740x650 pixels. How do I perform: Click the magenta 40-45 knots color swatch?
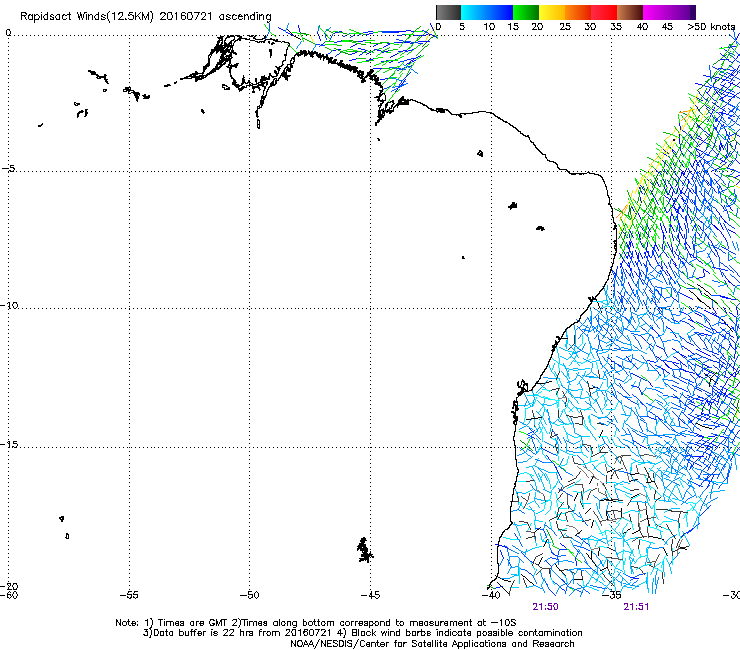click(656, 12)
